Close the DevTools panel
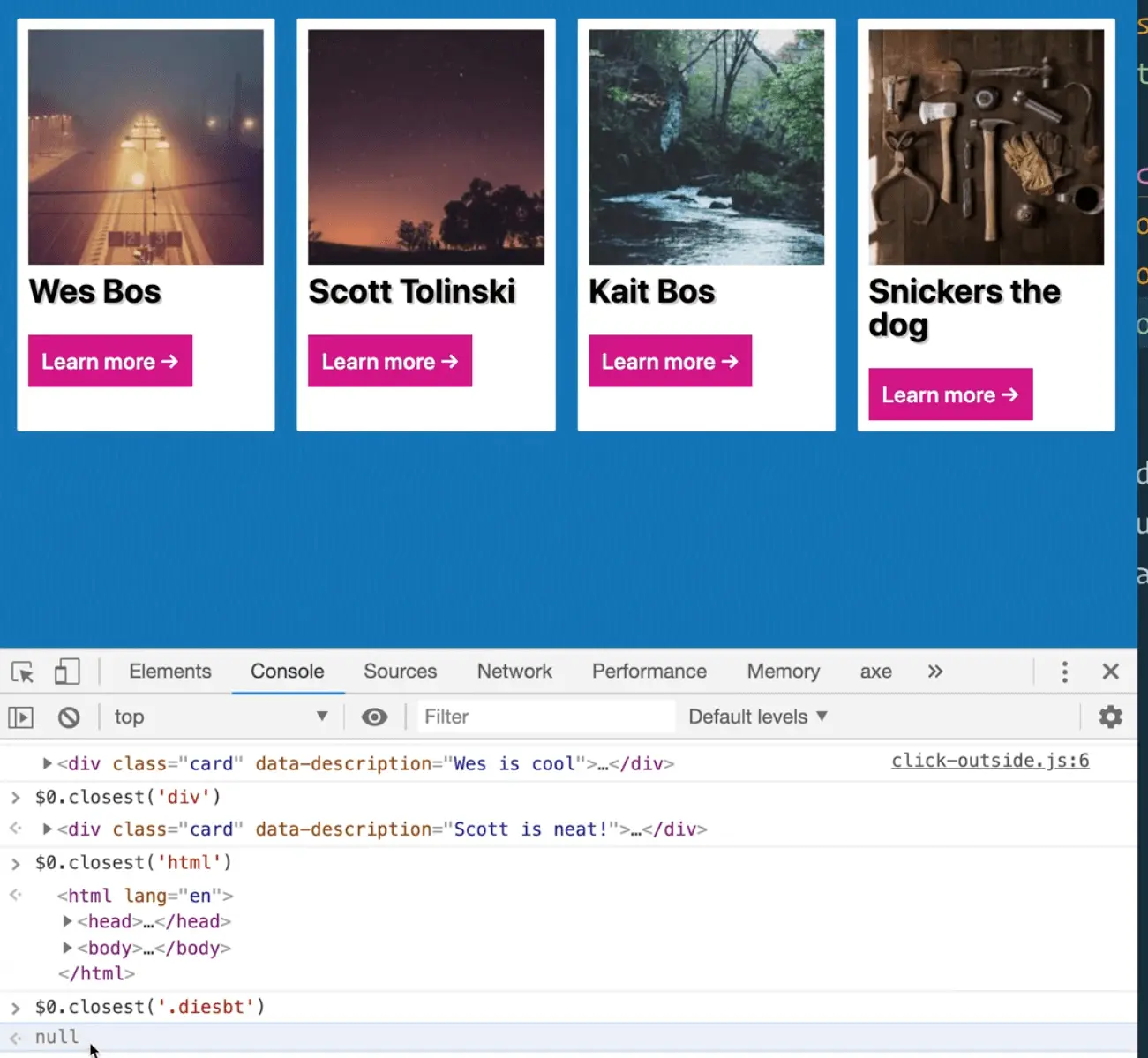This screenshot has width=1148, height=1058. (x=1110, y=672)
